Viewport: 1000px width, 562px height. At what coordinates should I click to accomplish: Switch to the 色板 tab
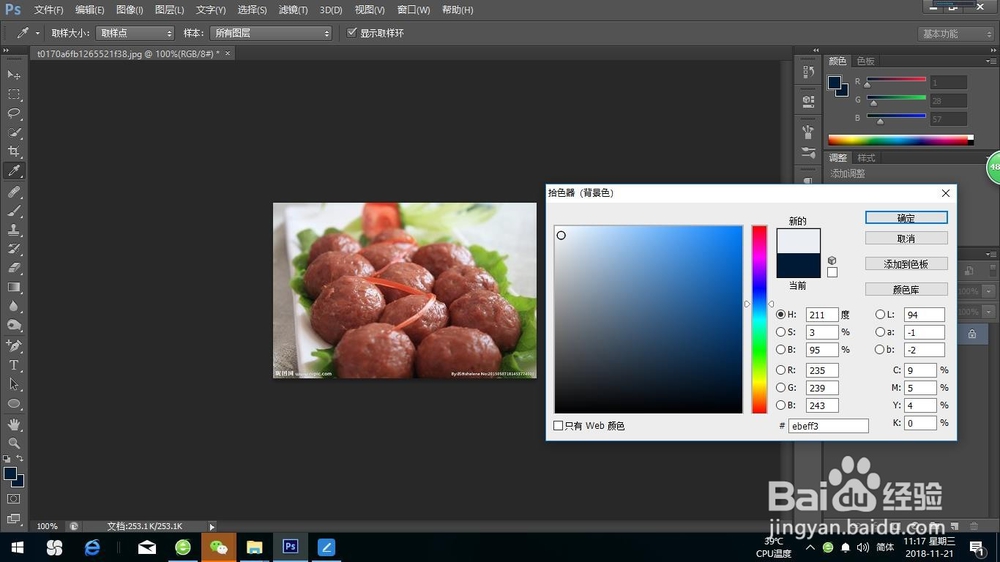(865, 61)
